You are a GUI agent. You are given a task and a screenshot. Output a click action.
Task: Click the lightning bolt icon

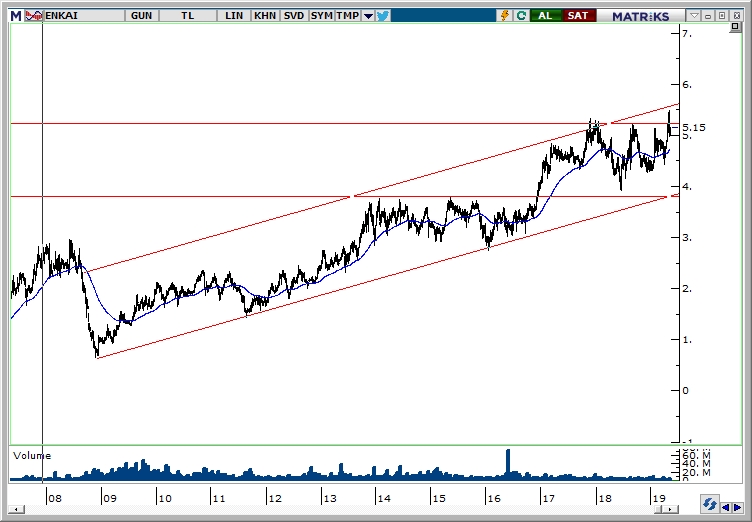(x=505, y=16)
